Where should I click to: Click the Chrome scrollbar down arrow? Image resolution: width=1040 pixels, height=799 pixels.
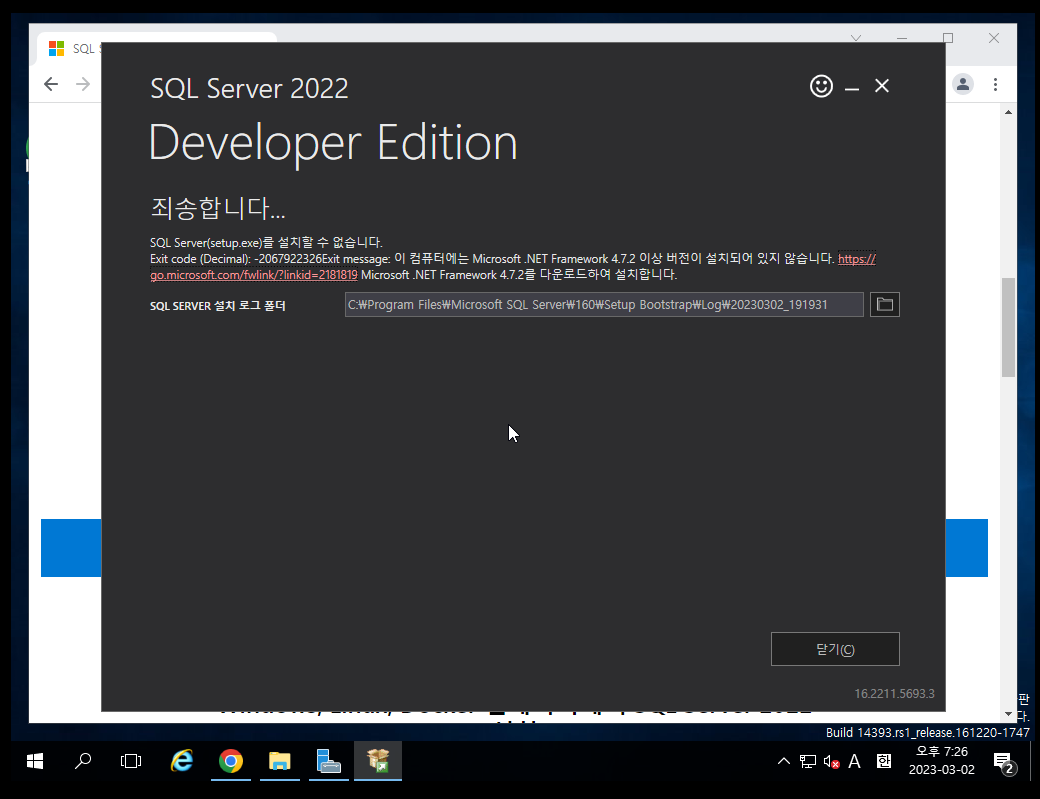coord(1008,714)
